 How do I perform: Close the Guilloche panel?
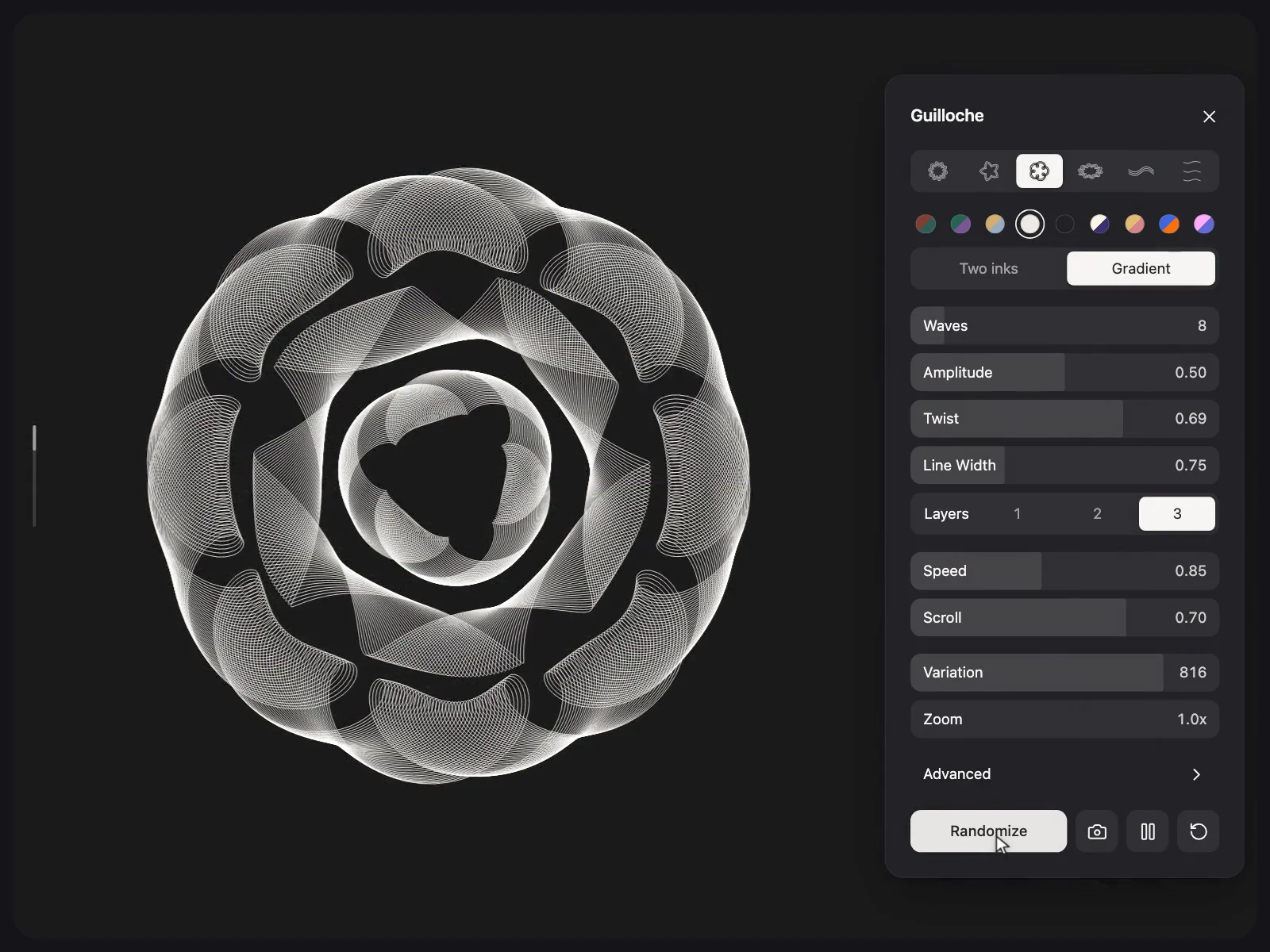(1209, 117)
